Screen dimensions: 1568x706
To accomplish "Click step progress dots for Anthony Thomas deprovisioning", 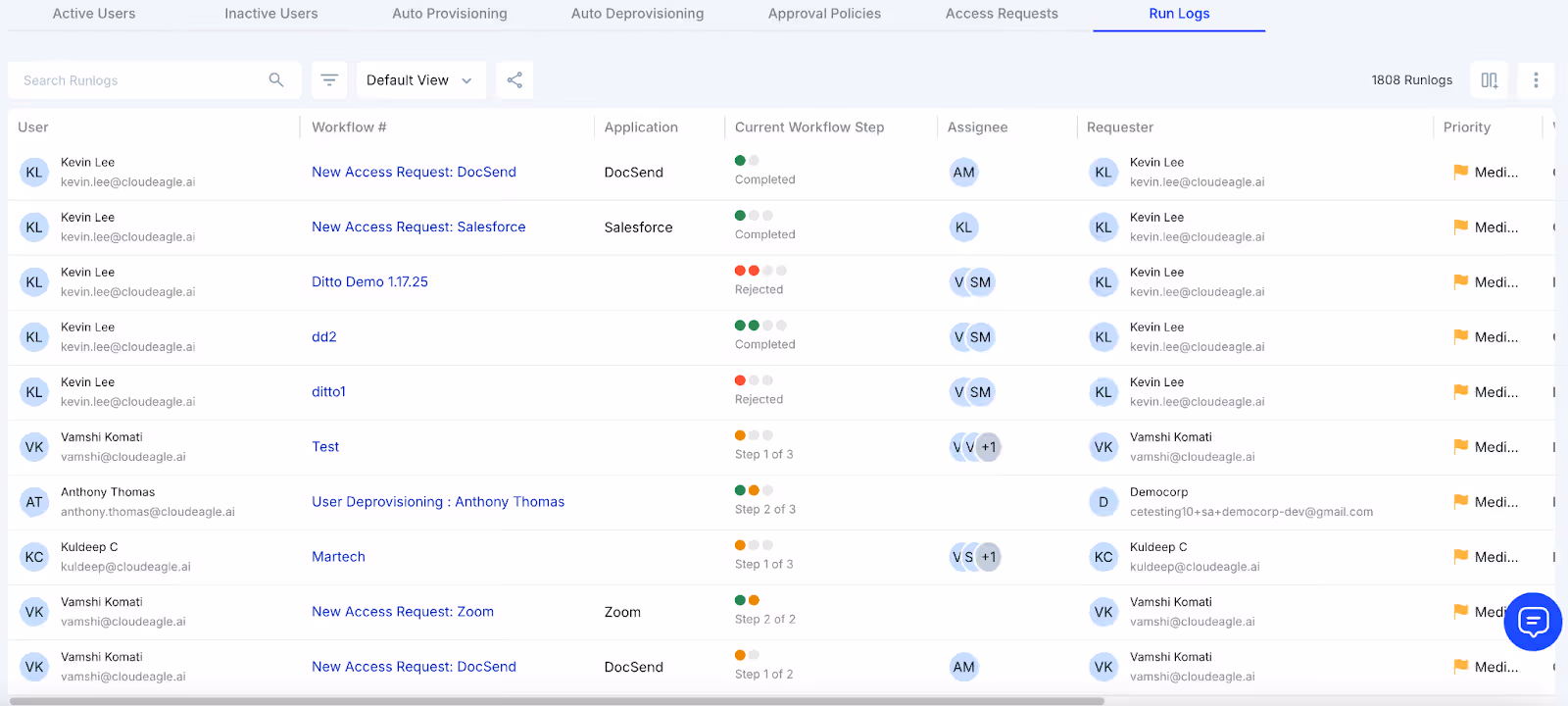I will pyautogui.click(x=754, y=489).
